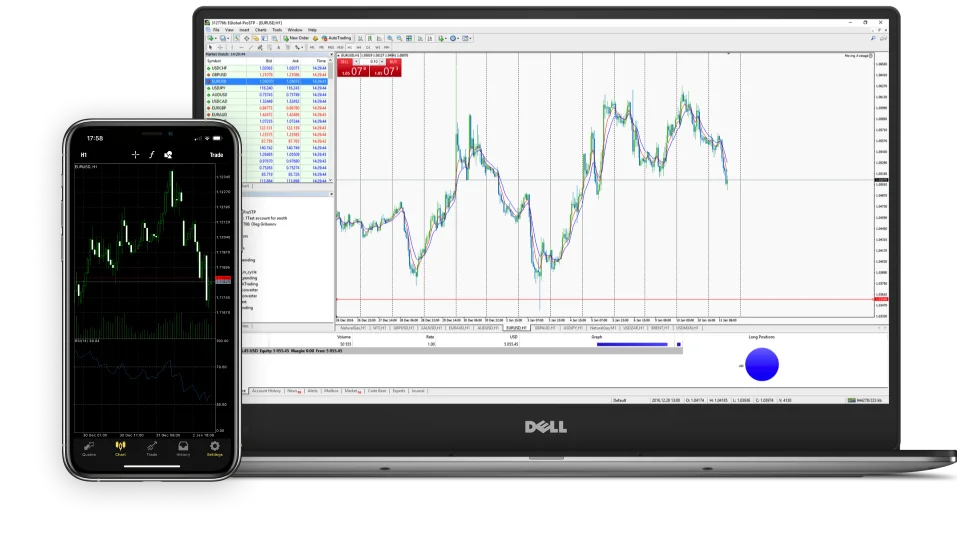Select the cursor arrow tool
Image resolution: width=957 pixels, height=546 pixels.
point(211,47)
